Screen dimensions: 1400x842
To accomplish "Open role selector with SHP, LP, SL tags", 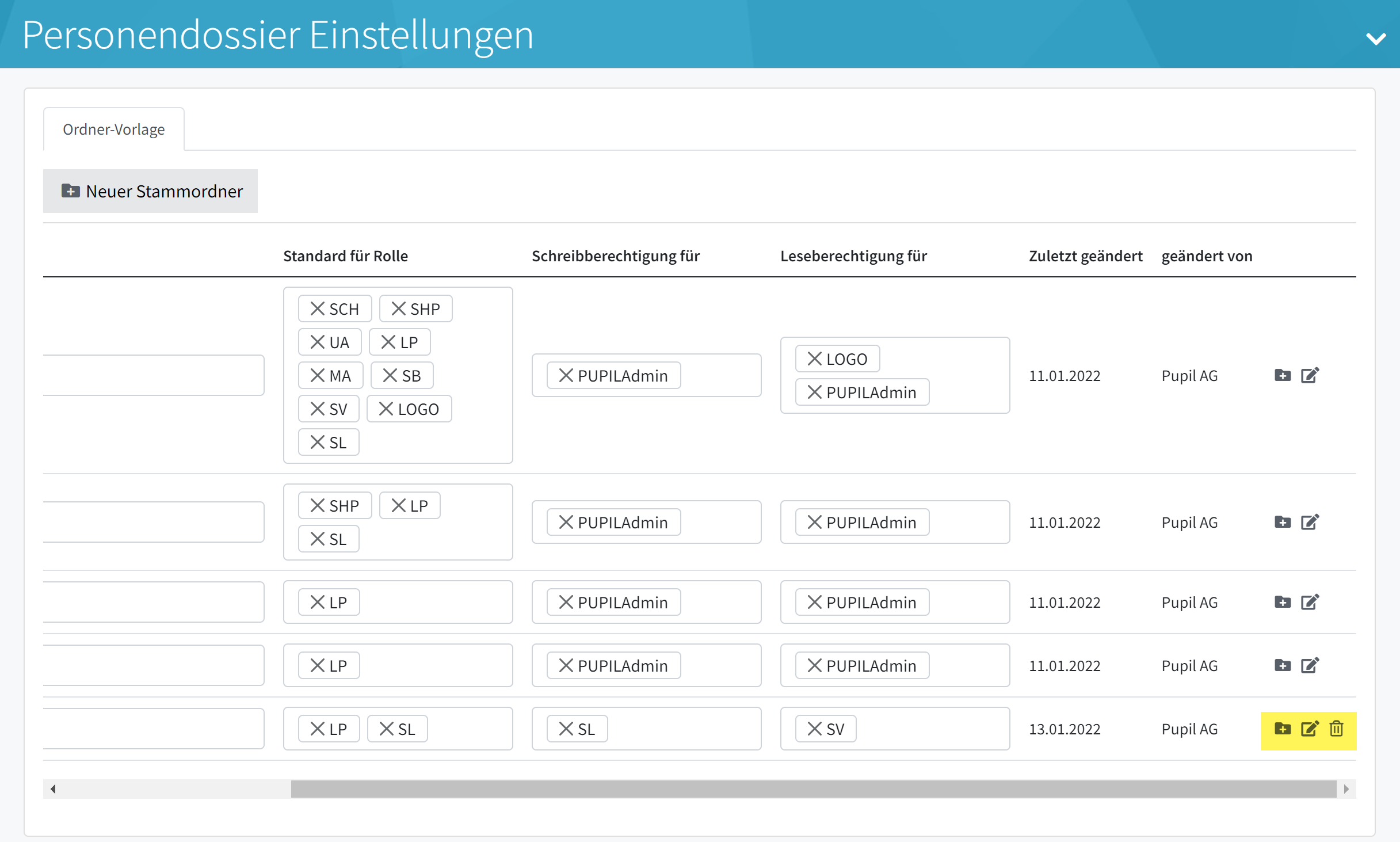I will (398, 522).
